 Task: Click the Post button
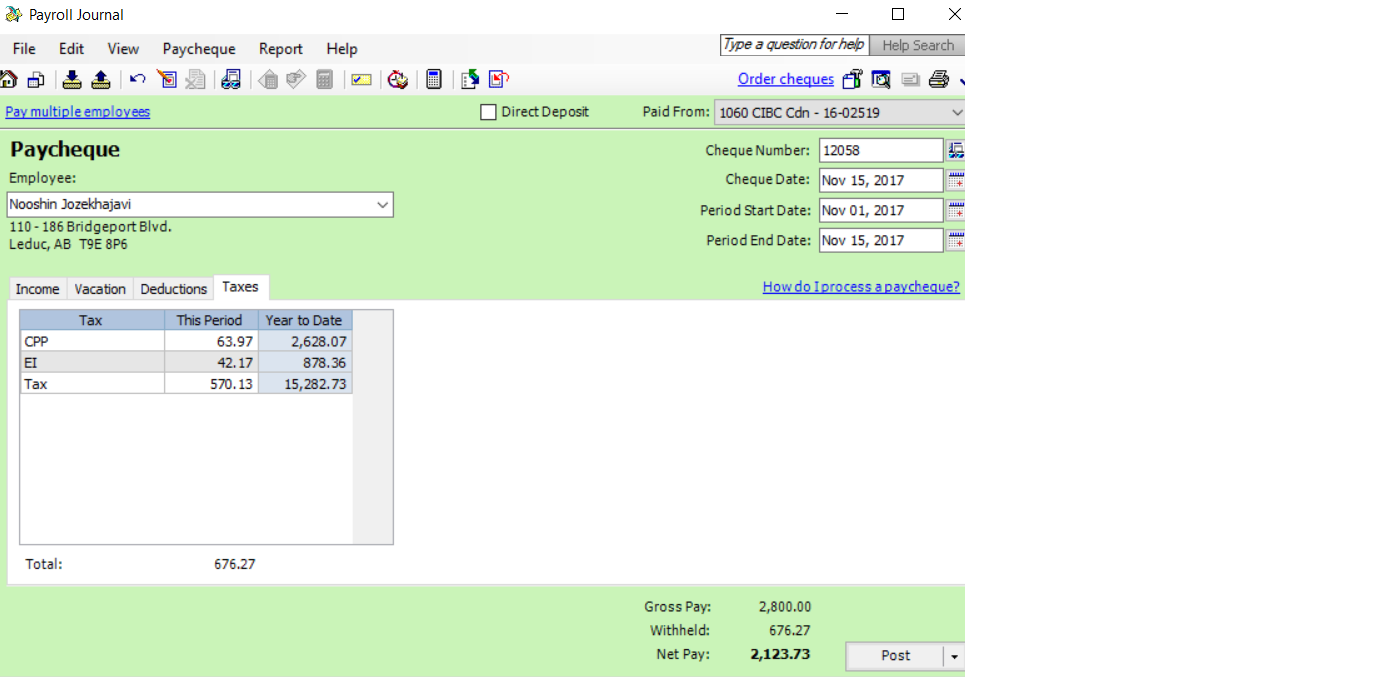[x=895, y=656]
